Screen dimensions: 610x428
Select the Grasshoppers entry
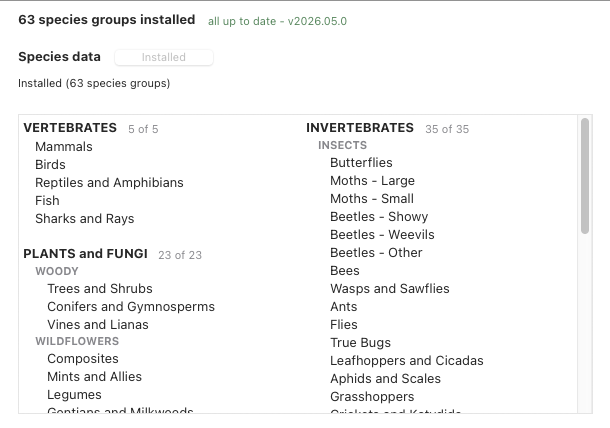(x=372, y=396)
